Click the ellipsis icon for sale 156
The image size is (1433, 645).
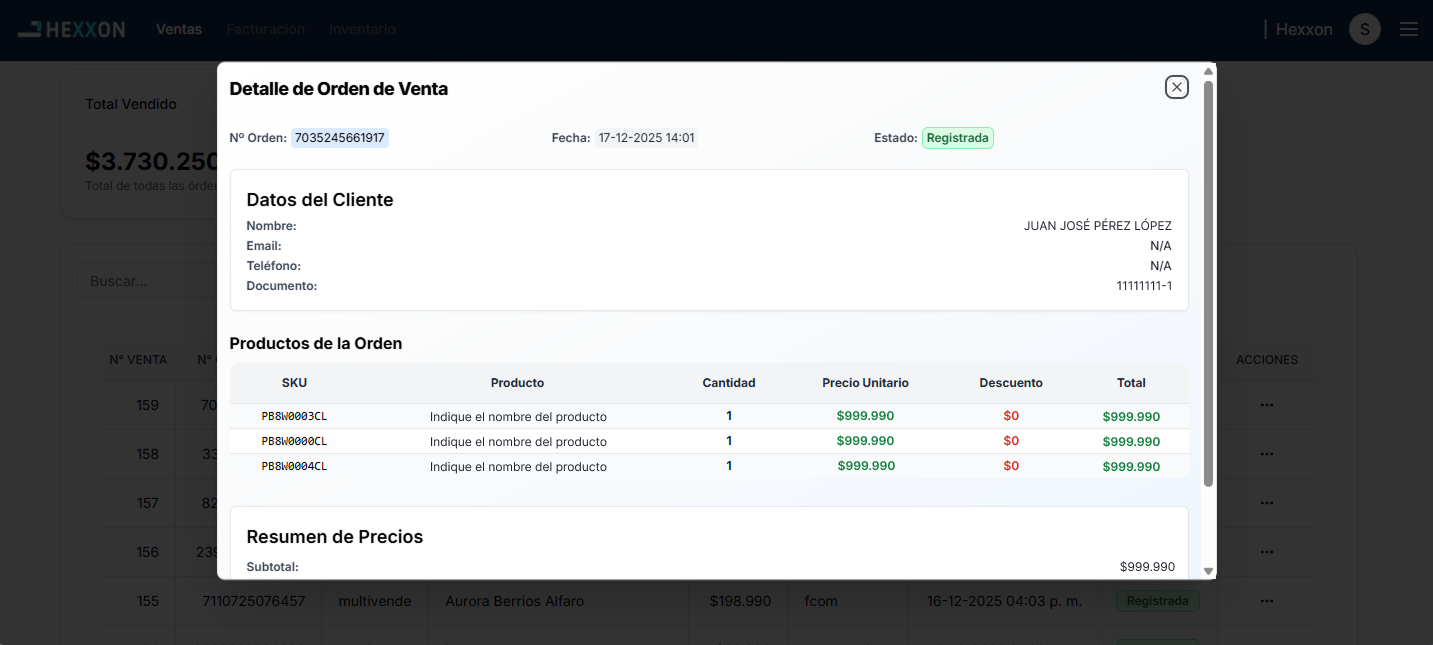click(1266, 552)
